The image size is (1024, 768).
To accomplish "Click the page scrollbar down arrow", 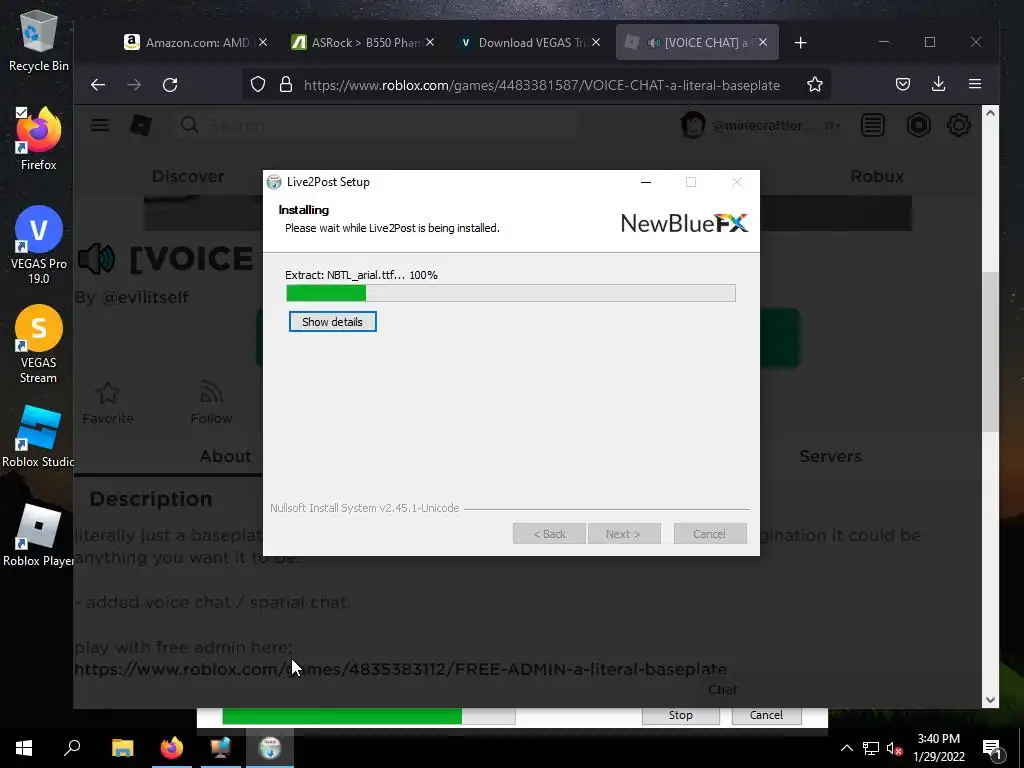I will tap(990, 699).
